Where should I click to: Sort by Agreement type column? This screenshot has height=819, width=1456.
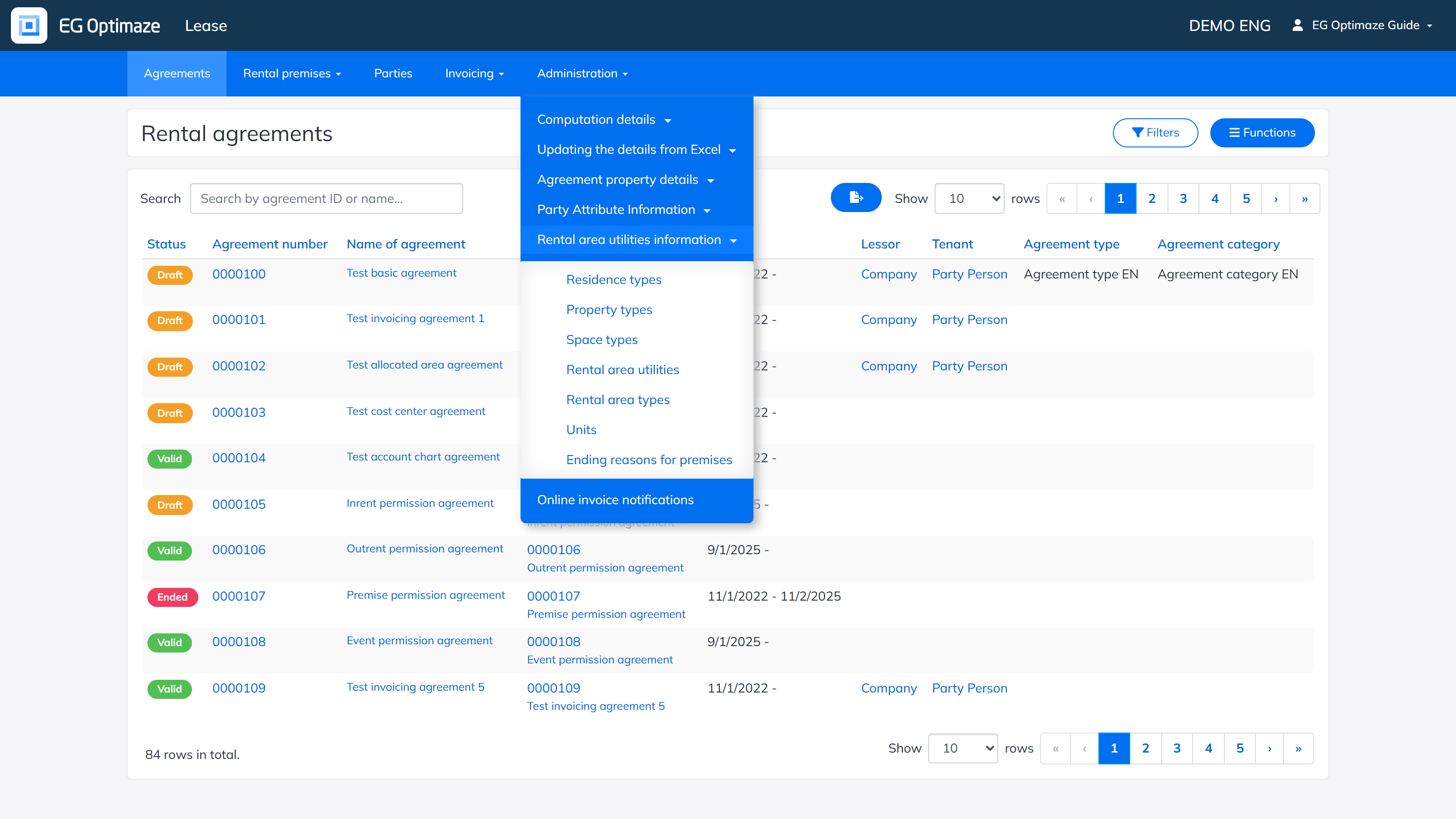point(1071,244)
